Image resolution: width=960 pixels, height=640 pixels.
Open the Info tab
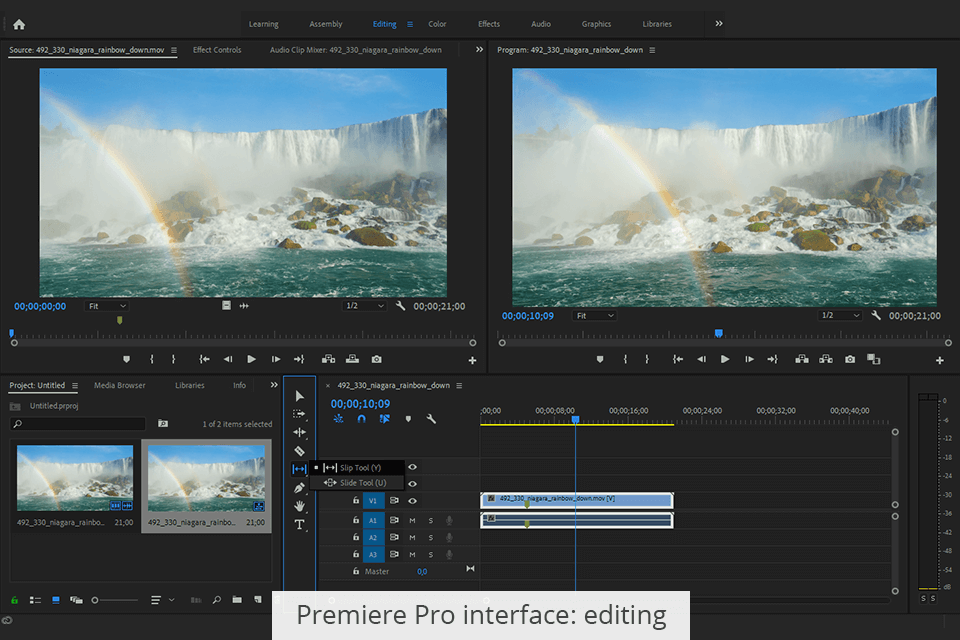pos(239,385)
